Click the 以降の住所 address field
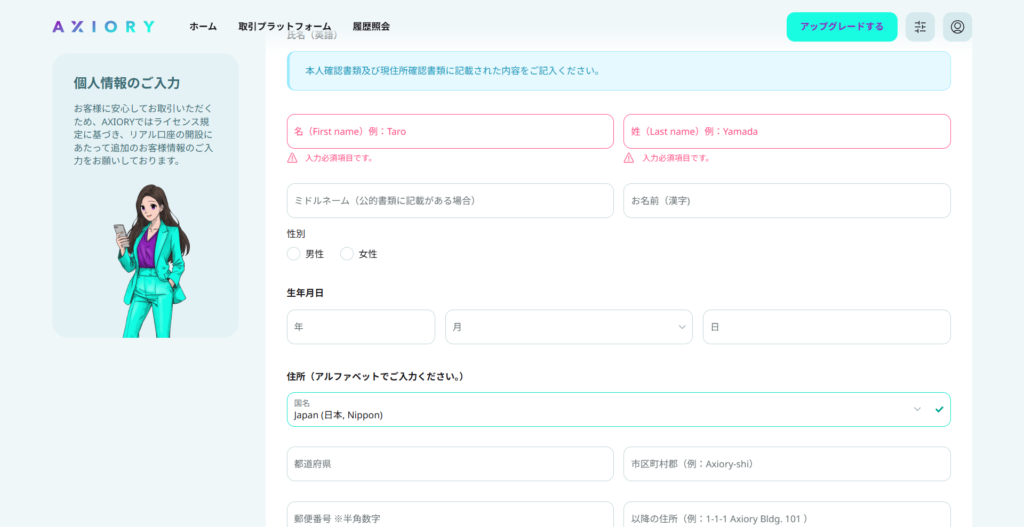 (x=787, y=515)
